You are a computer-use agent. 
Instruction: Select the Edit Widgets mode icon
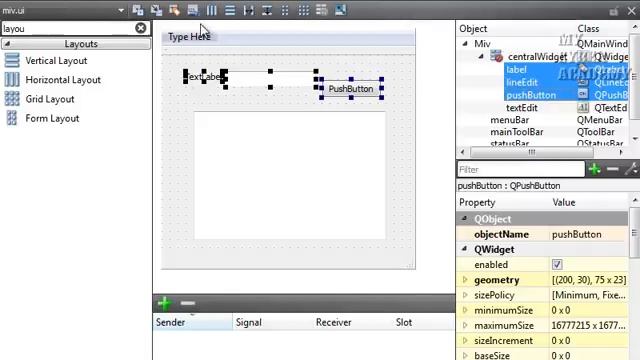(x=138, y=10)
